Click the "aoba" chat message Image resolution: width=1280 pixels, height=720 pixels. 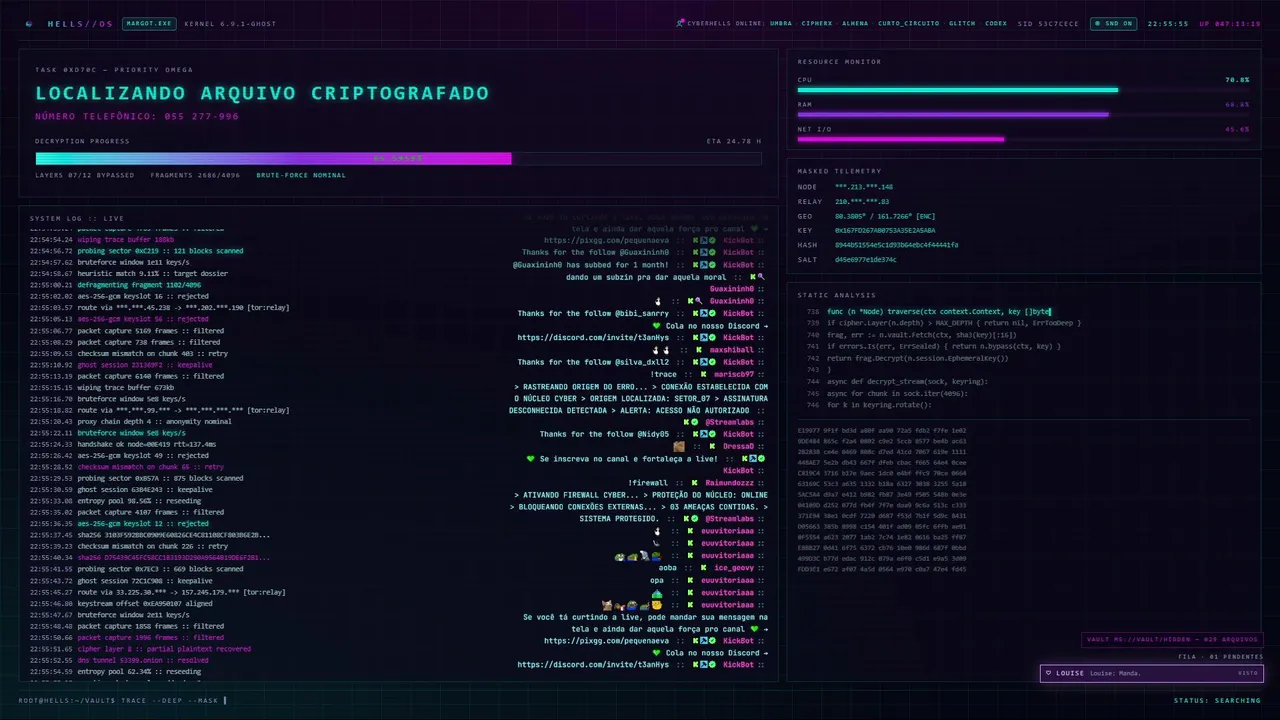(668, 568)
